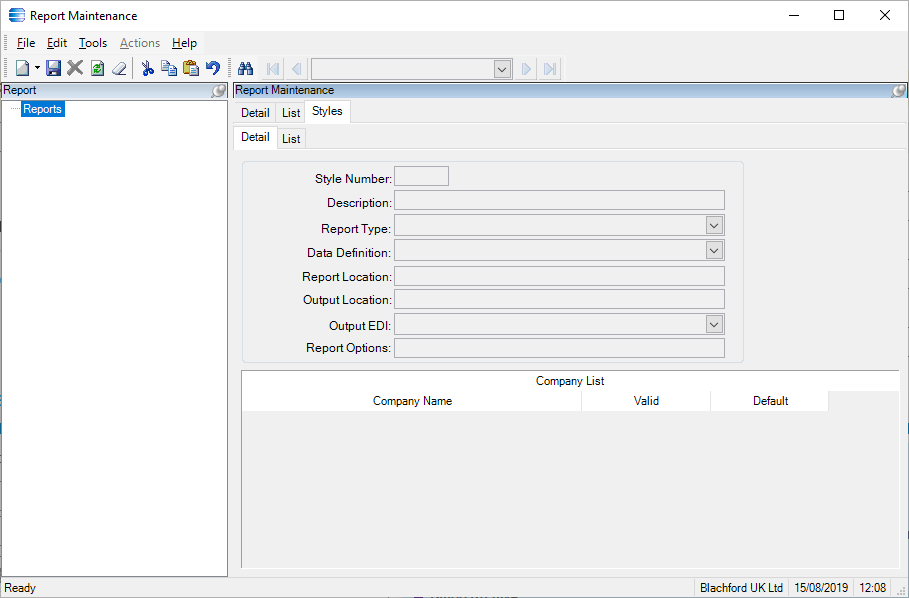909x598 pixels.
Task: Pin the Report panel with pushpin
Action: pos(218,90)
